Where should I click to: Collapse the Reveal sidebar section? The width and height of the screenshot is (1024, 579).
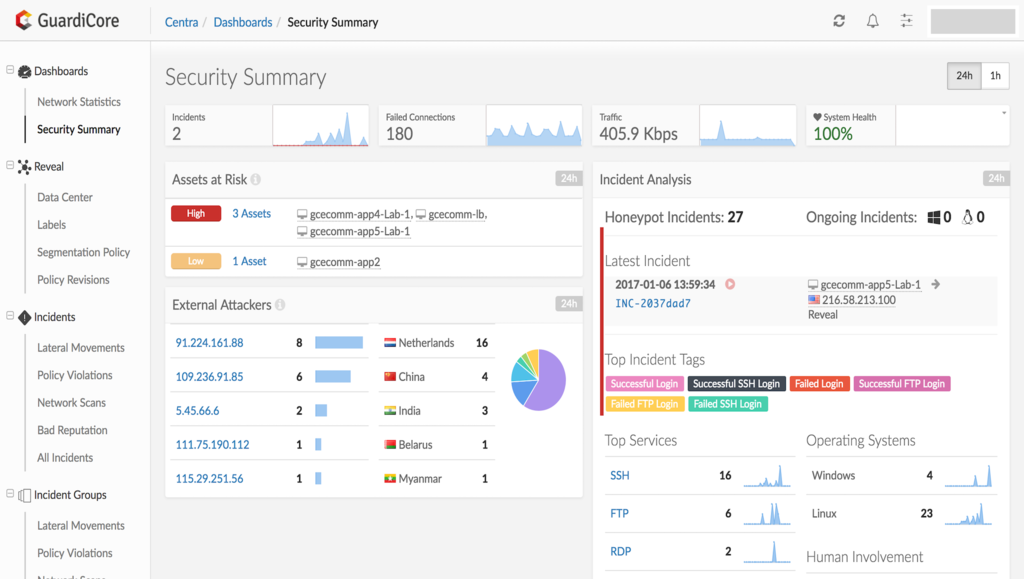[x=10, y=165]
